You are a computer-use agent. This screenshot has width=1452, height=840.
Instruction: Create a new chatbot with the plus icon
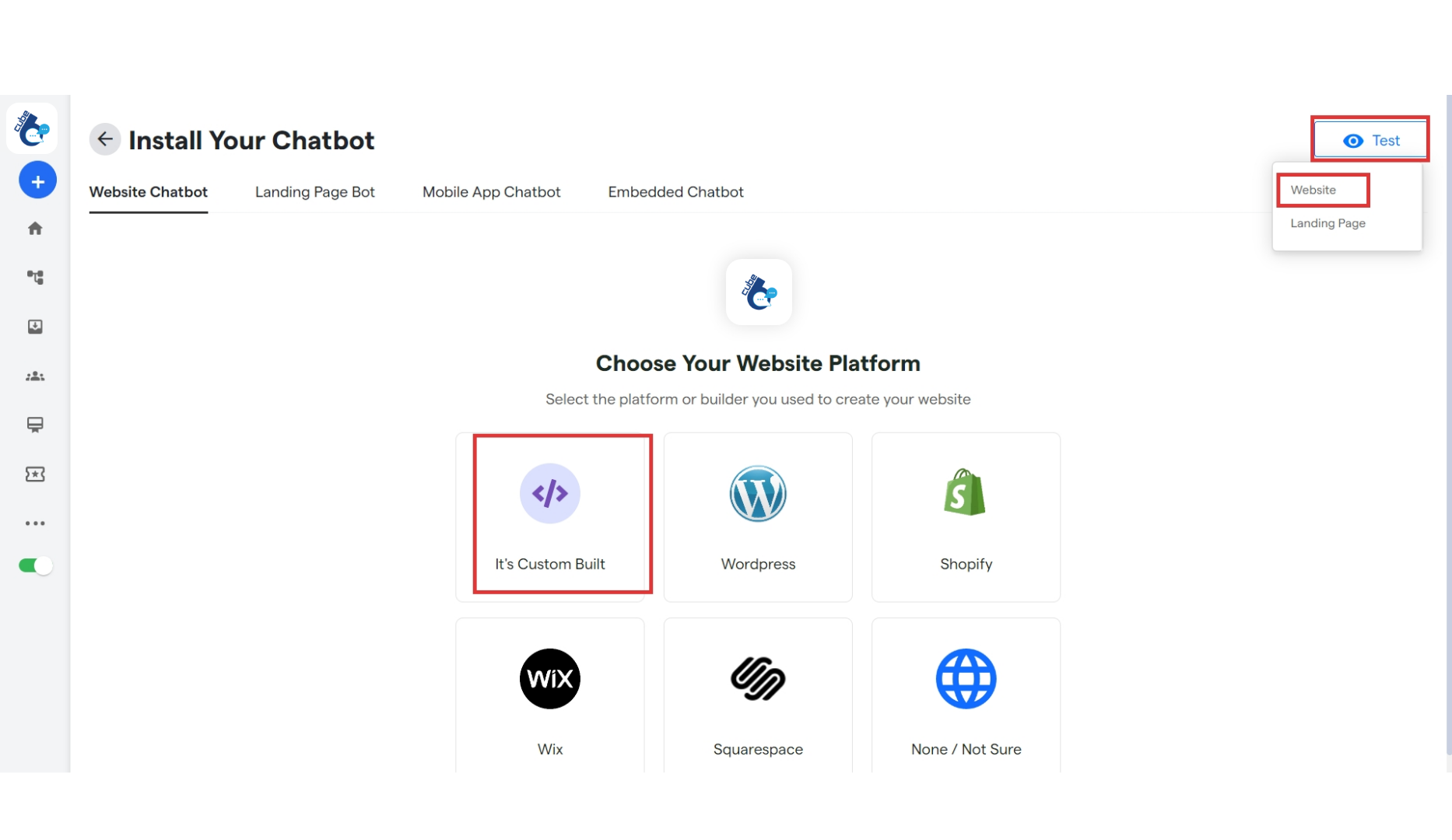coord(37,180)
